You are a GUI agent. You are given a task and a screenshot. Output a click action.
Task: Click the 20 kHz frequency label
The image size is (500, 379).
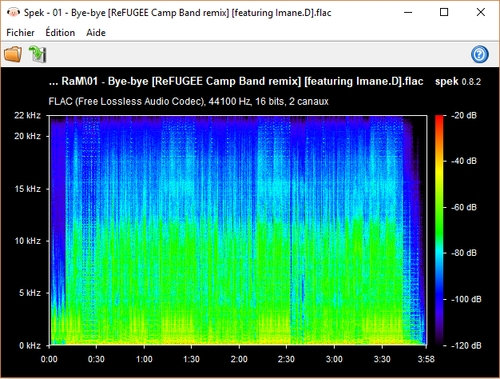coord(27,136)
